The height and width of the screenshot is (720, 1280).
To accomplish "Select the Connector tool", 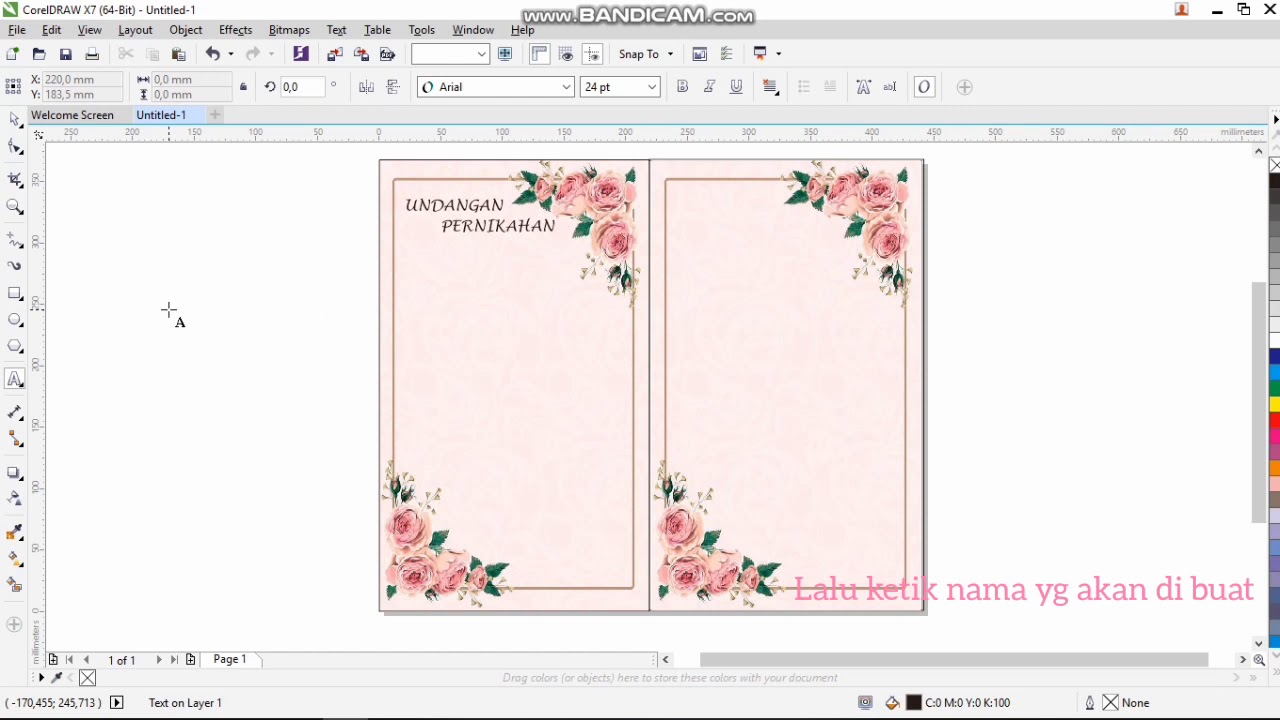I will tap(14, 439).
